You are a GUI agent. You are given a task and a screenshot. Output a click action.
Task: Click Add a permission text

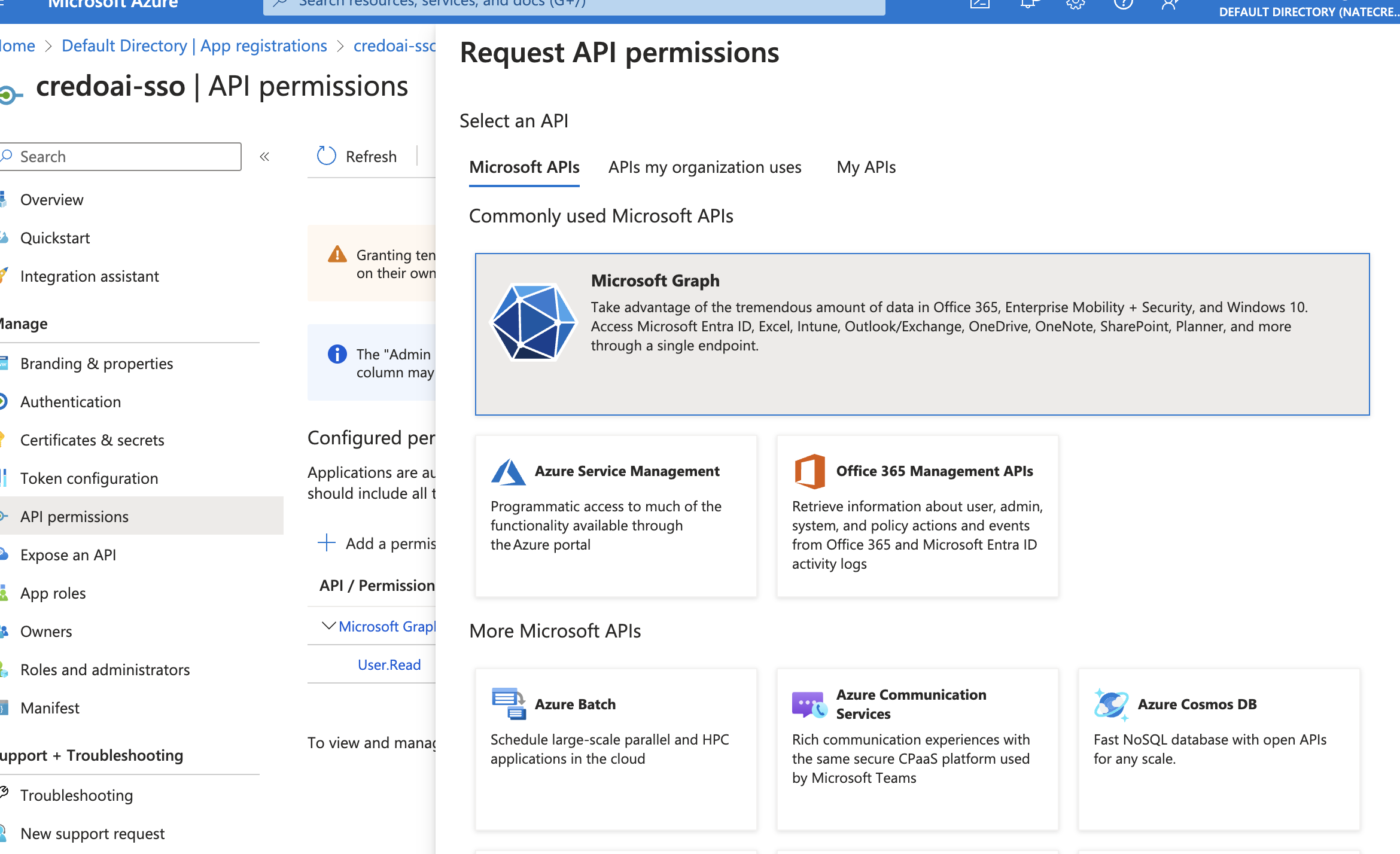tap(391, 544)
